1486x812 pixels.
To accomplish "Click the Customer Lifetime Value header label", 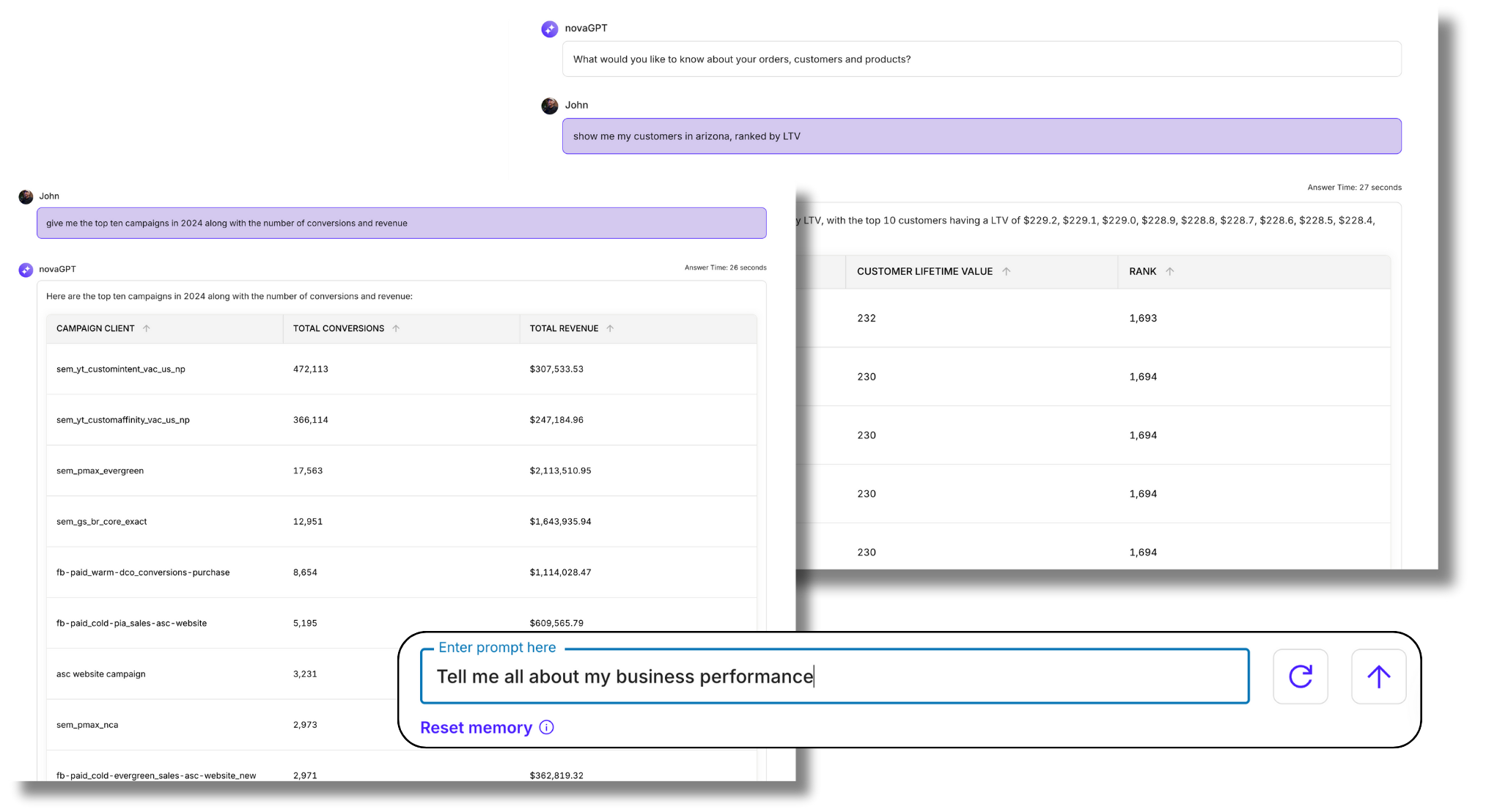I will pyautogui.click(x=924, y=271).
